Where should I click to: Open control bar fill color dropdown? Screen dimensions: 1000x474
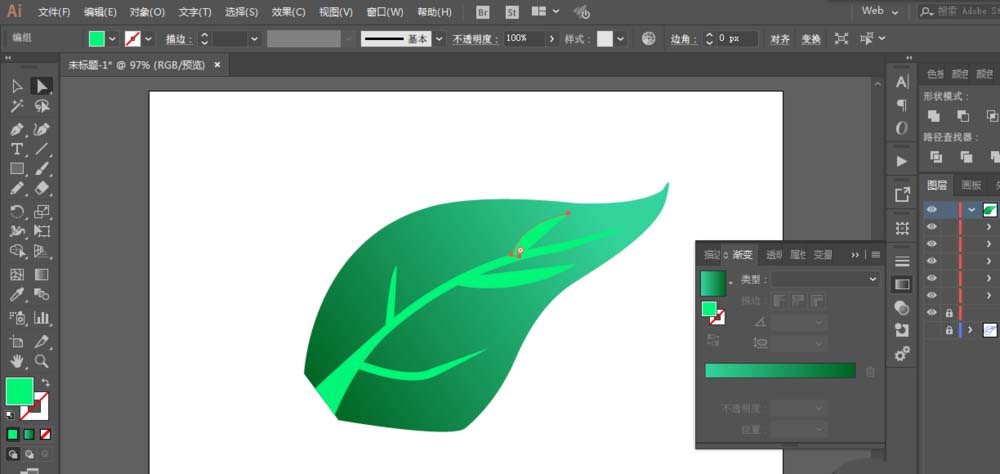click(113, 39)
